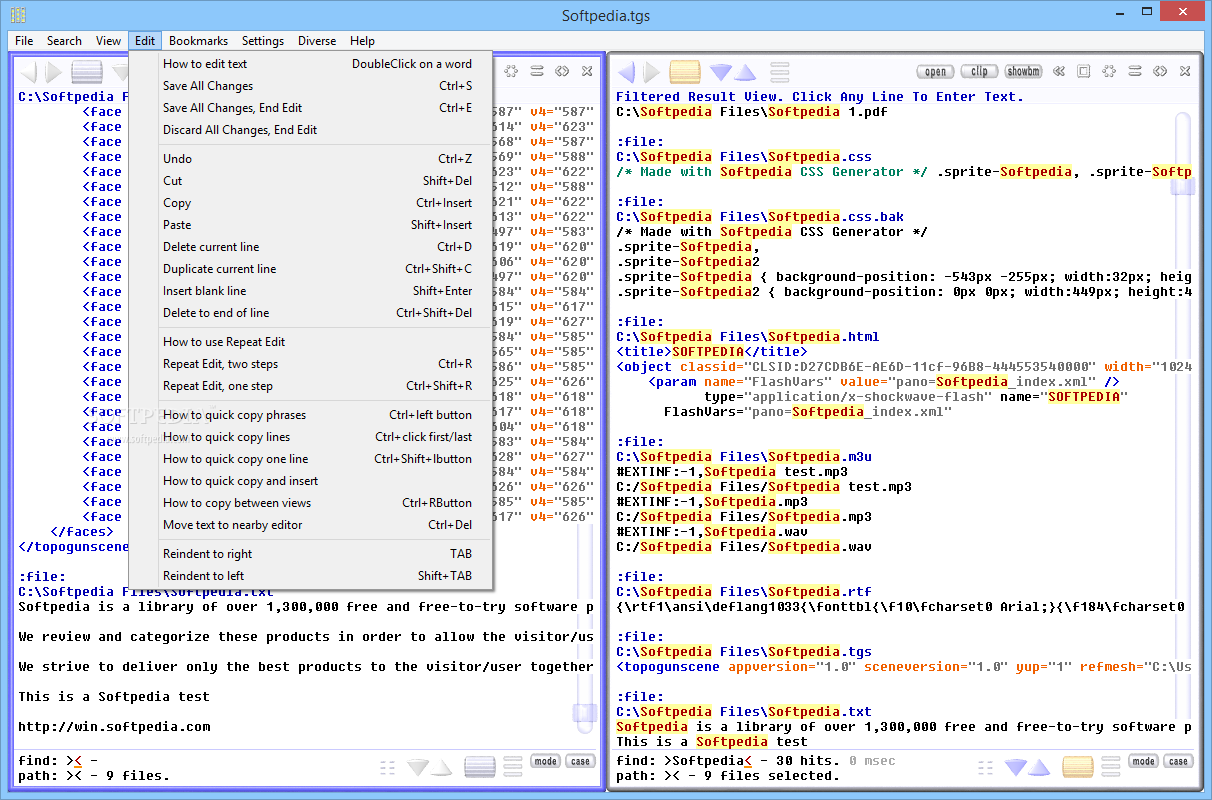
Task: Click the clip button in the right pane
Action: click(x=980, y=71)
